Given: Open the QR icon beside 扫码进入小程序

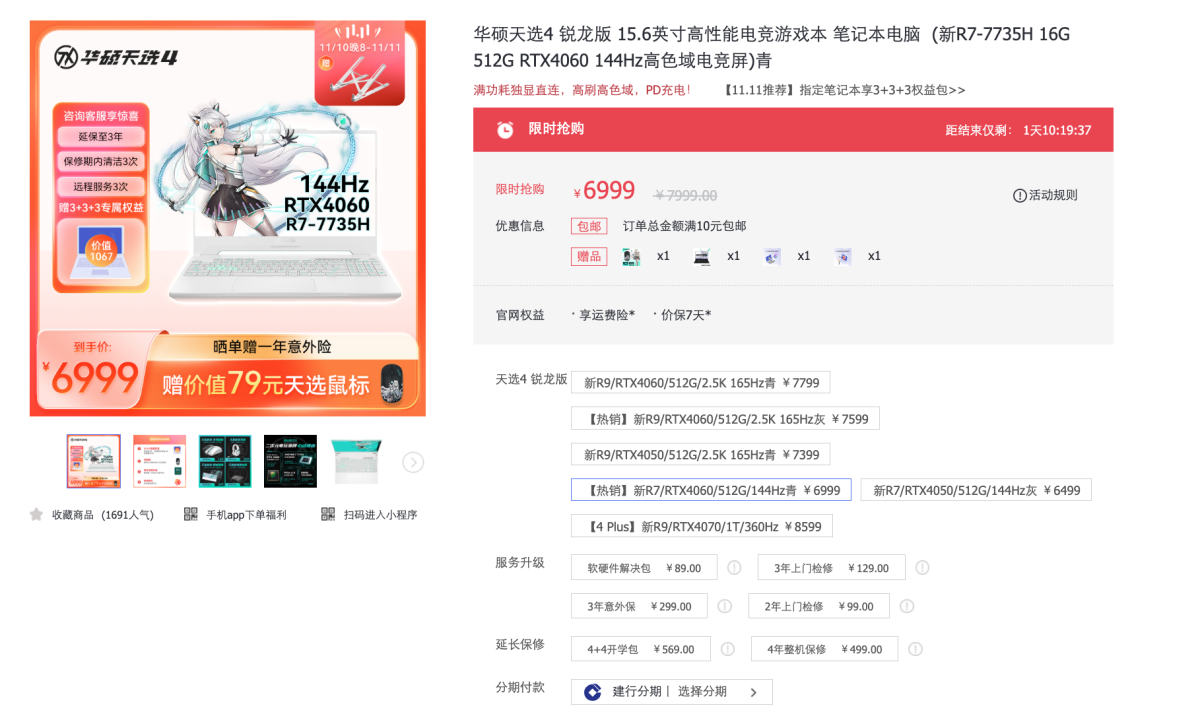Looking at the screenshot, I should coord(328,514).
